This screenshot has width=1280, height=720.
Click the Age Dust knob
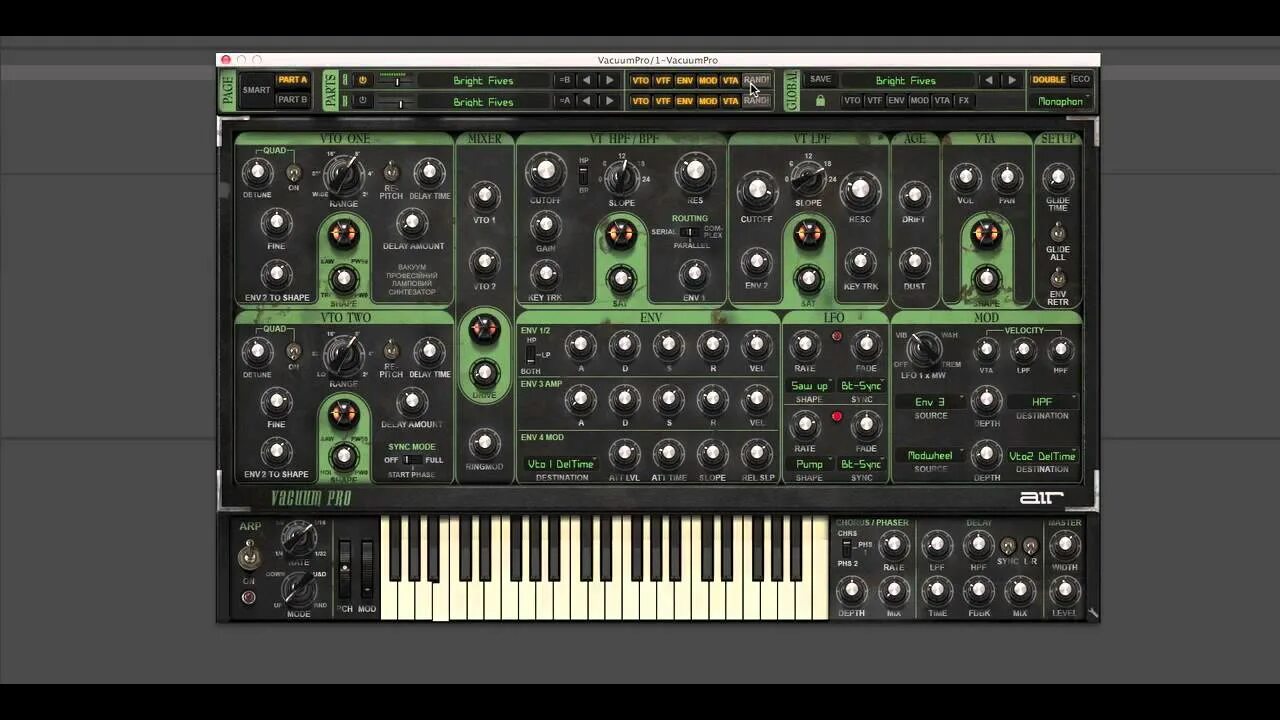point(914,263)
